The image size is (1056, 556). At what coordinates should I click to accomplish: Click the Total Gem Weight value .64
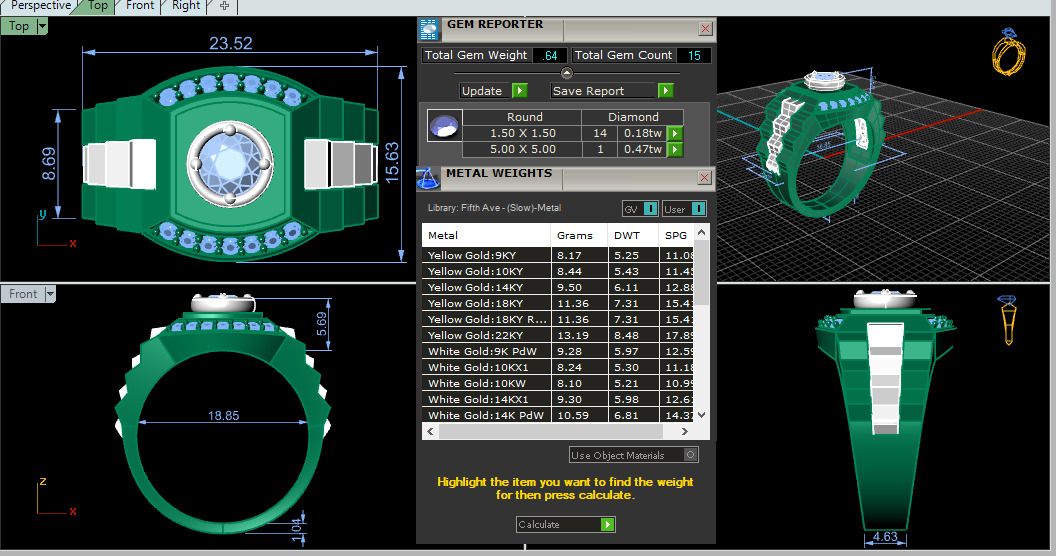pyautogui.click(x=550, y=55)
